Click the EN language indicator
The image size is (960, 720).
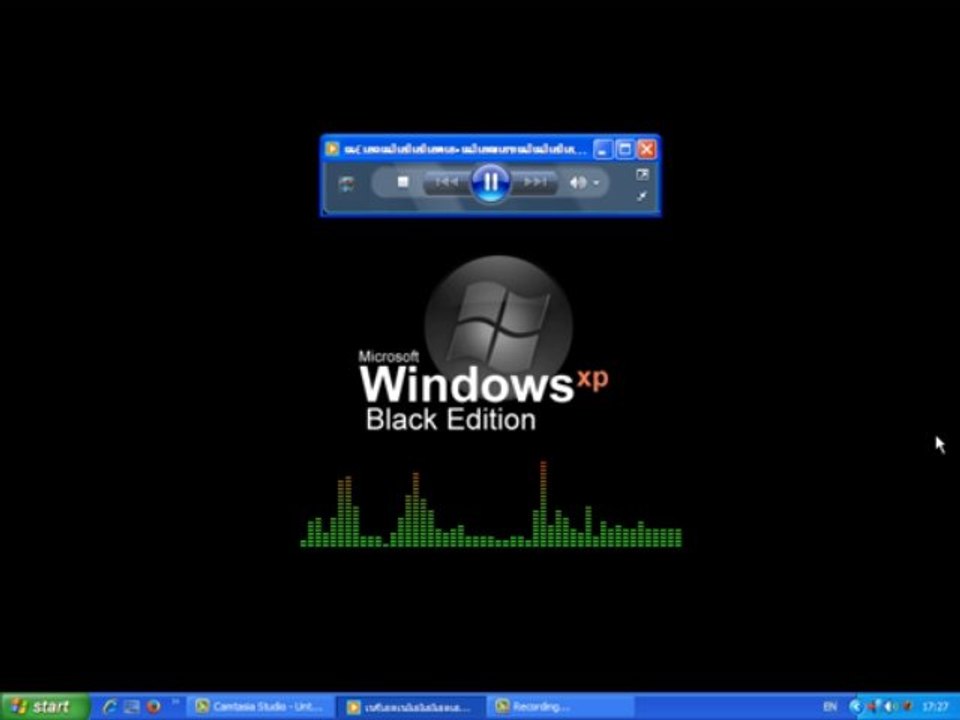830,707
